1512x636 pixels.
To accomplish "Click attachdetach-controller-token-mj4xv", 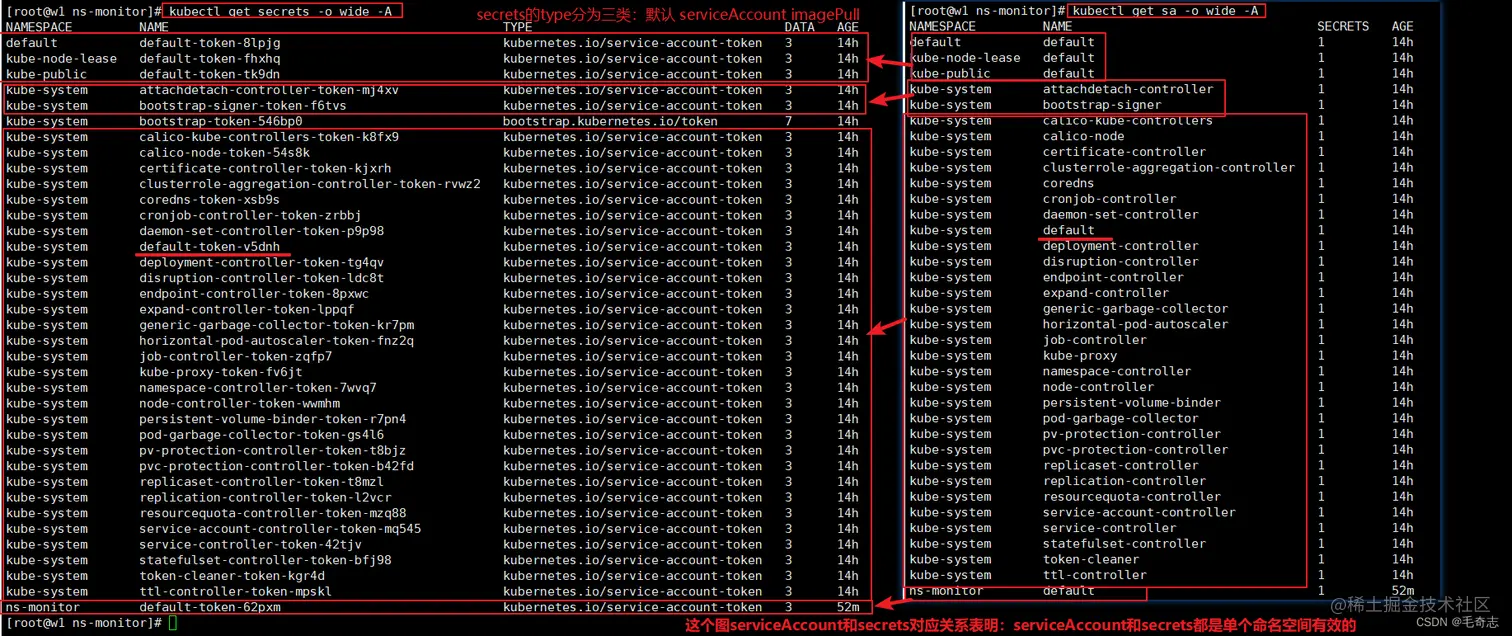I will click(269, 90).
